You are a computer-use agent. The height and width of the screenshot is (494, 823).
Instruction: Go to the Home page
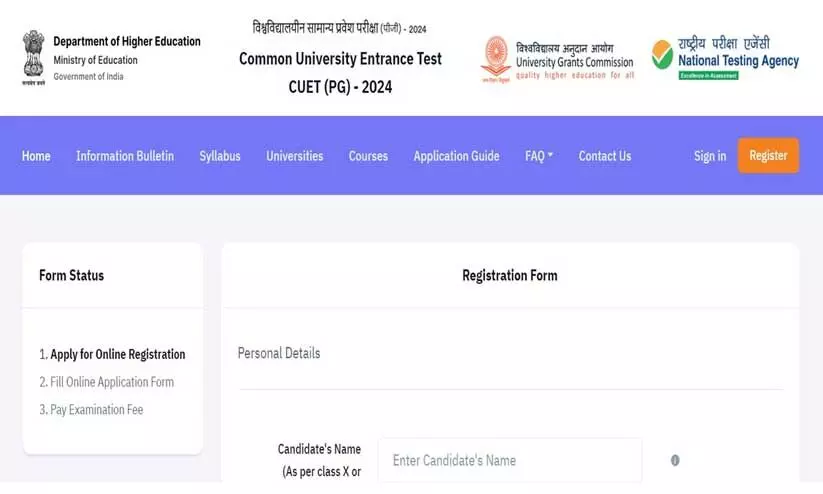(36, 156)
